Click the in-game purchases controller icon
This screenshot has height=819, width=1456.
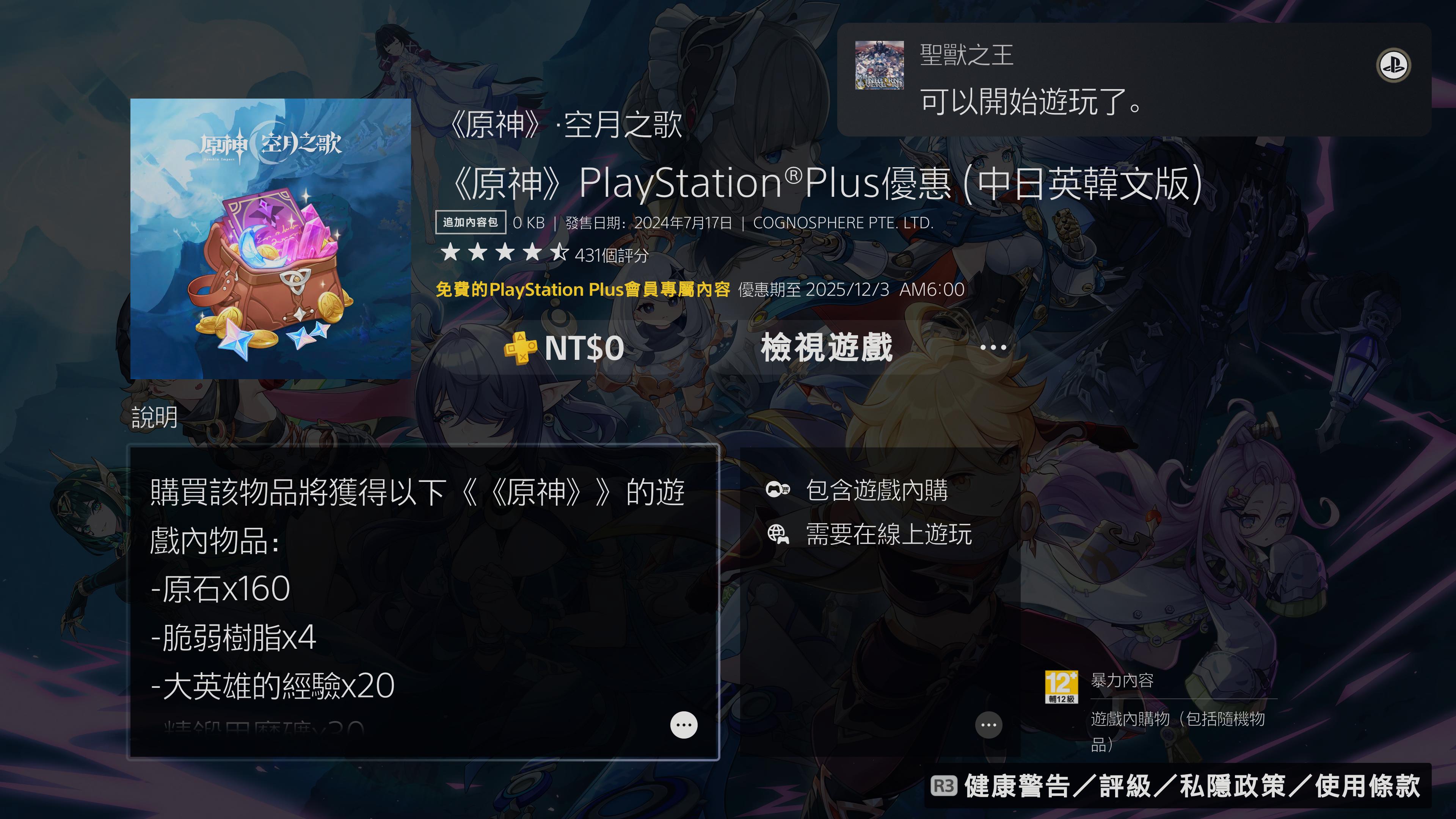tap(778, 490)
